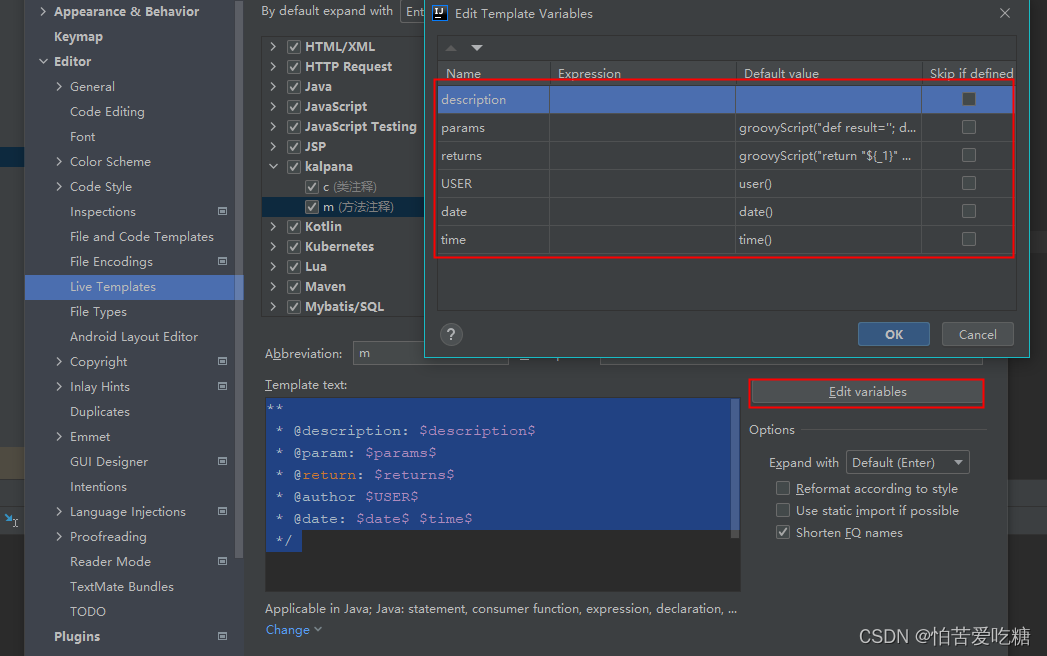This screenshot has width=1047, height=656.
Task: Open Android Layout Editor settings
Action: (134, 337)
